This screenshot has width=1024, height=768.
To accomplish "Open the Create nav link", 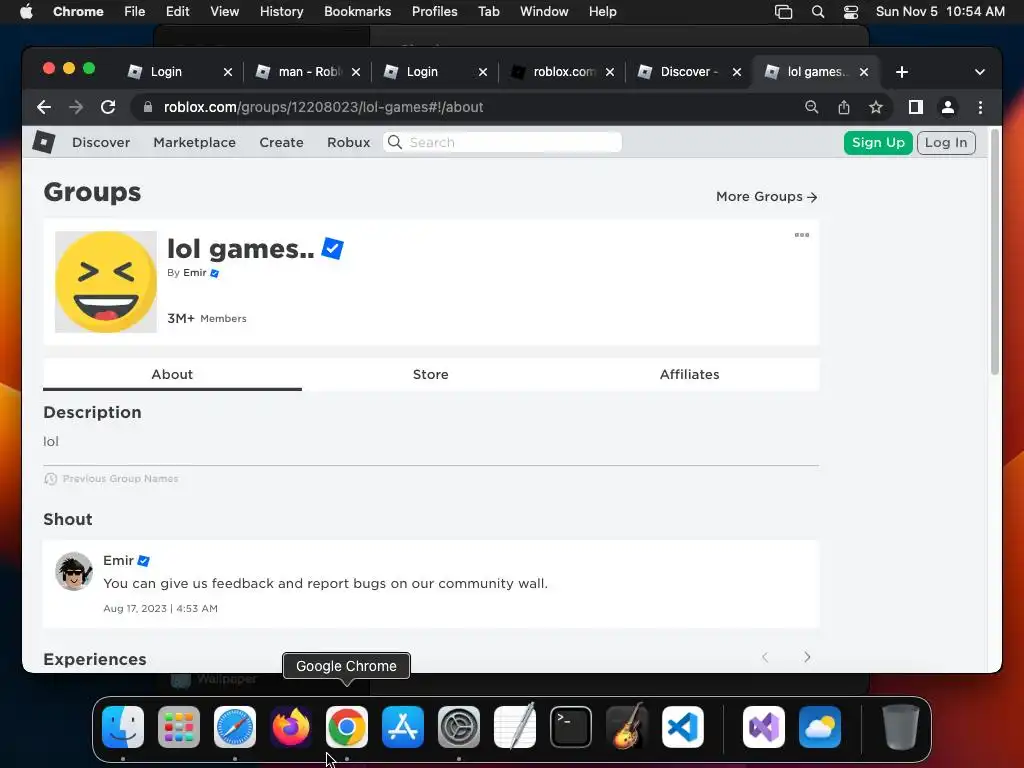I will click(x=281, y=142).
